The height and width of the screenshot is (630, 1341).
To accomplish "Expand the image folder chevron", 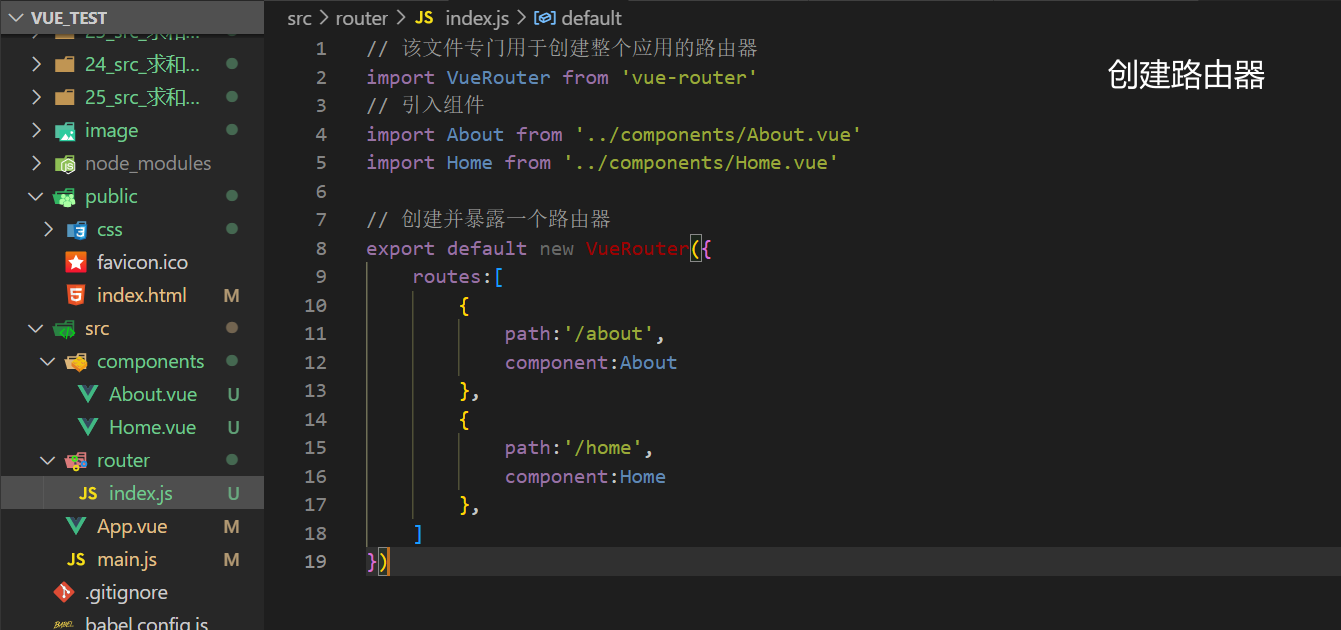I will [37, 130].
